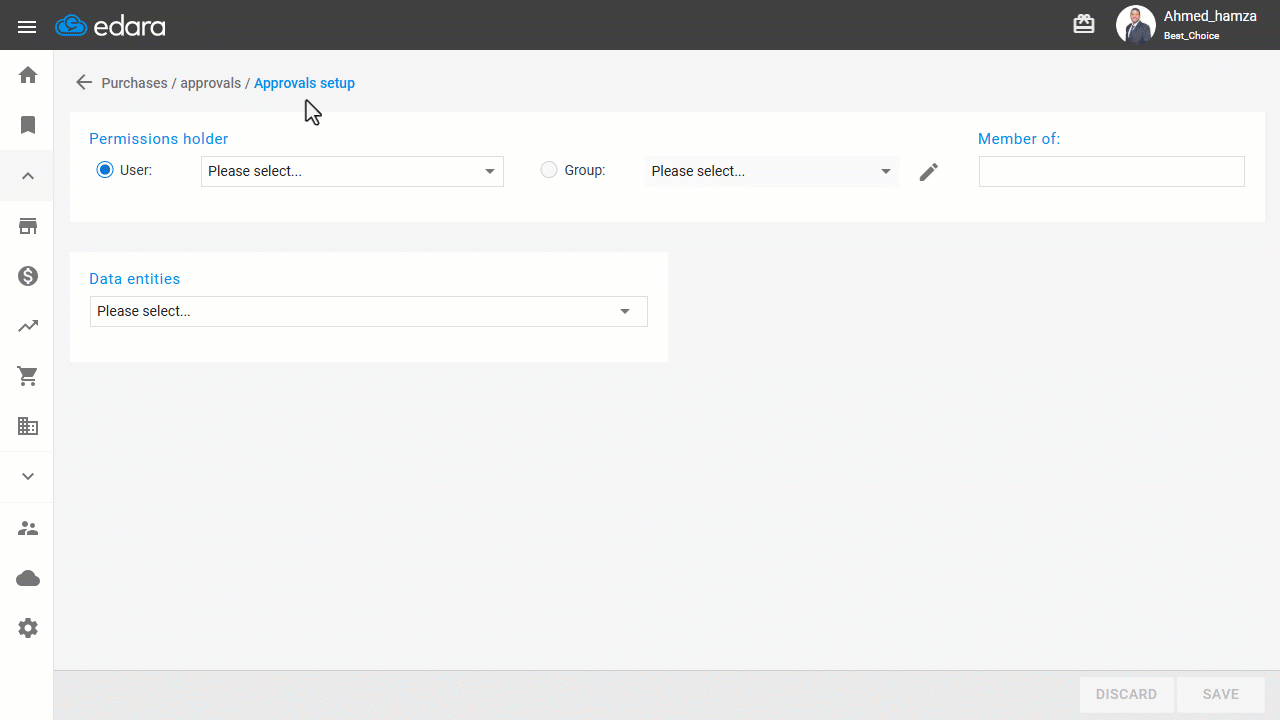Click the Permissions holder heading
This screenshot has height=720, width=1280.
(159, 139)
